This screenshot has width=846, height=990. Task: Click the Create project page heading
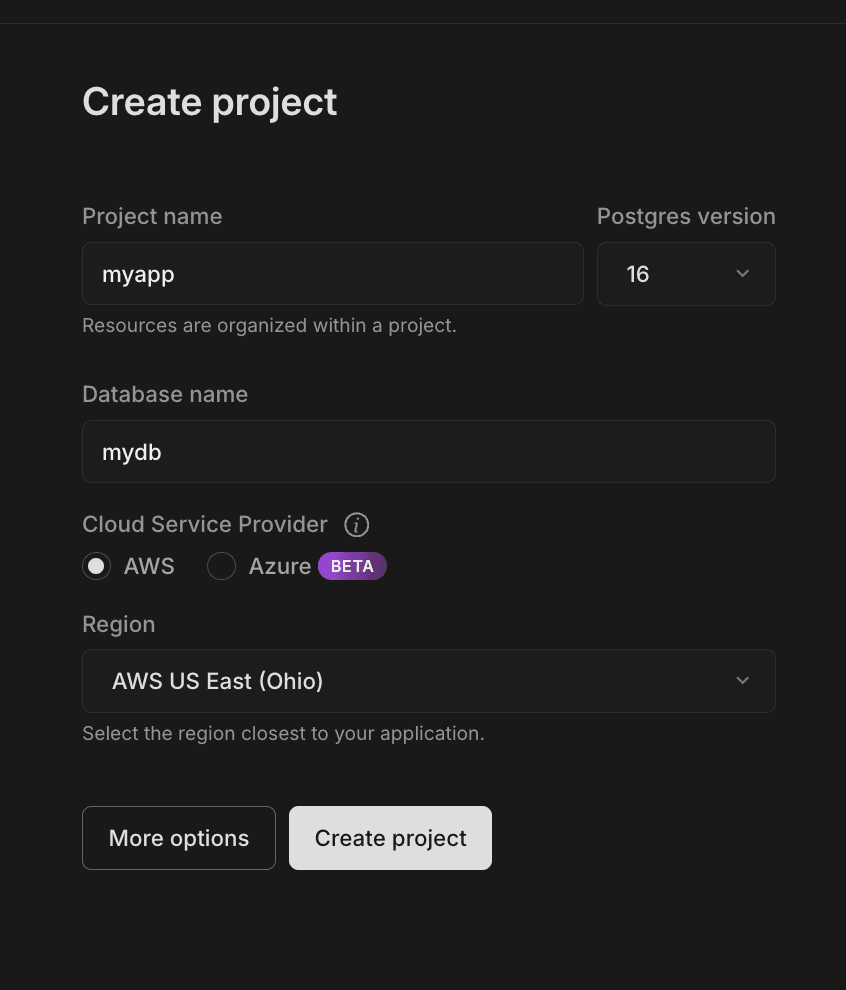210,102
